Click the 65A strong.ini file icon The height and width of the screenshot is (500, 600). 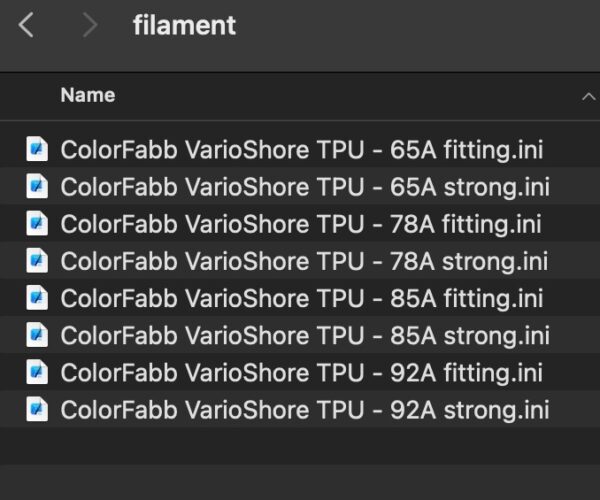37,186
